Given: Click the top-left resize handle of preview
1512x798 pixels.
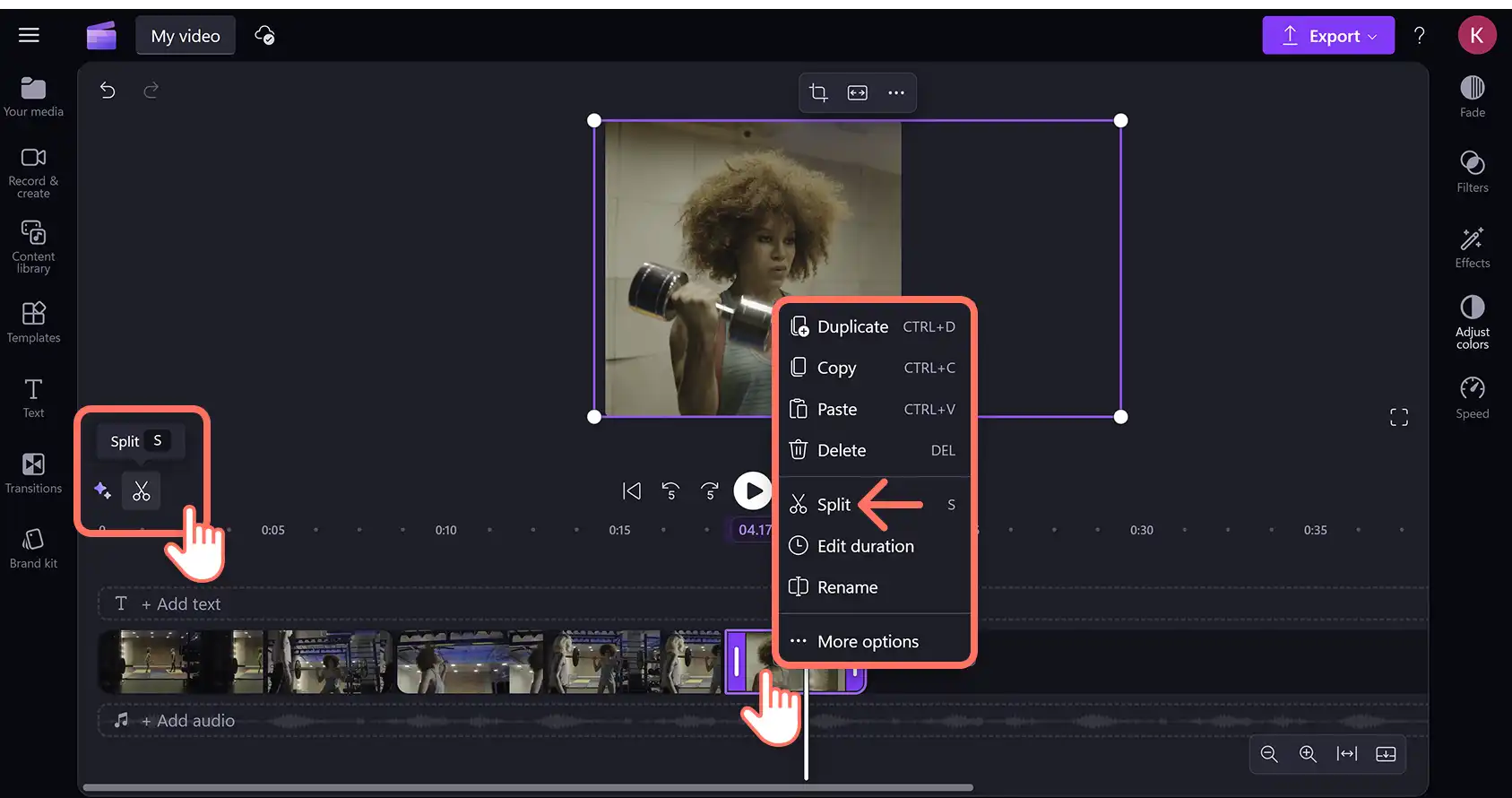Looking at the screenshot, I should pyautogui.click(x=594, y=120).
